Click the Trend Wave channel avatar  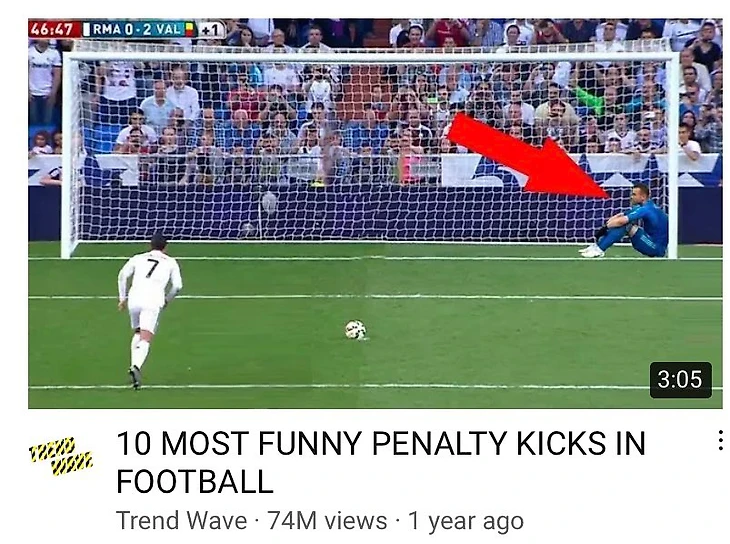click(61, 456)
